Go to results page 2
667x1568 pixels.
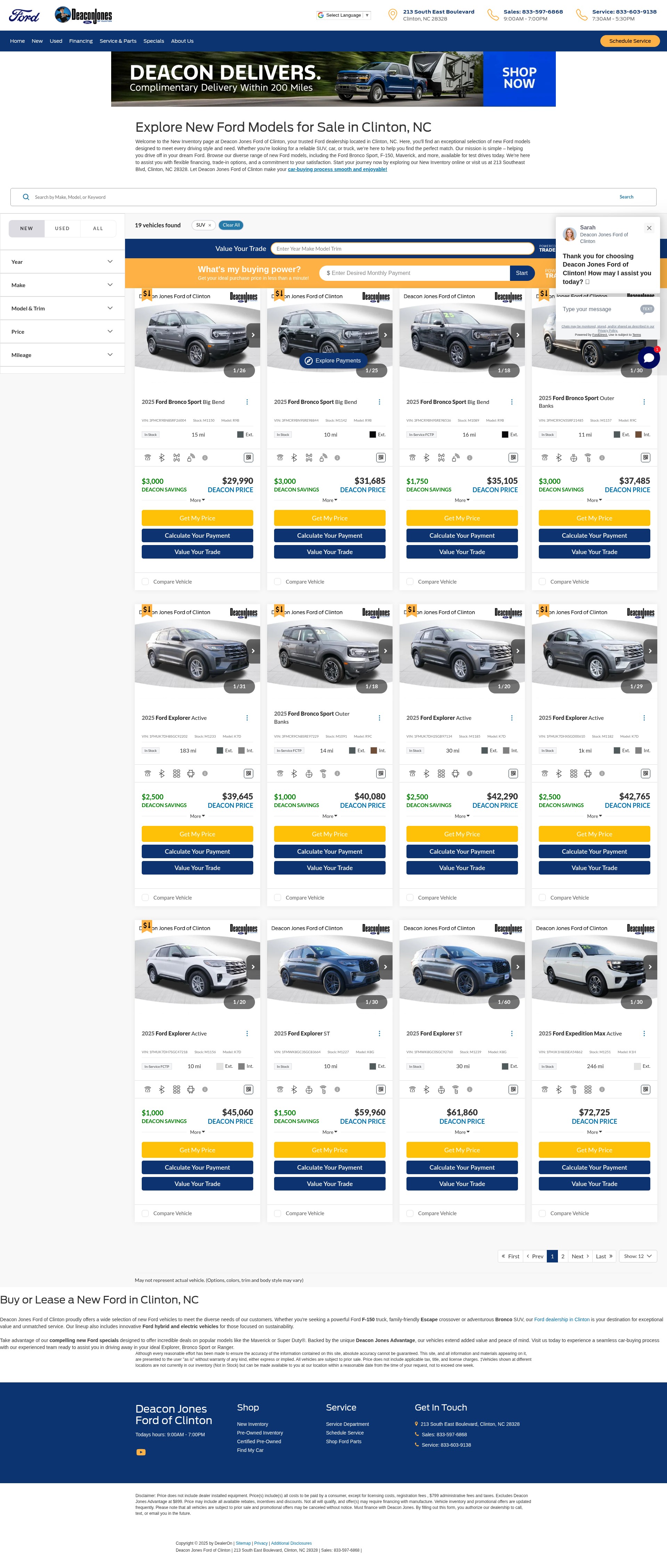coord(563,1256)
